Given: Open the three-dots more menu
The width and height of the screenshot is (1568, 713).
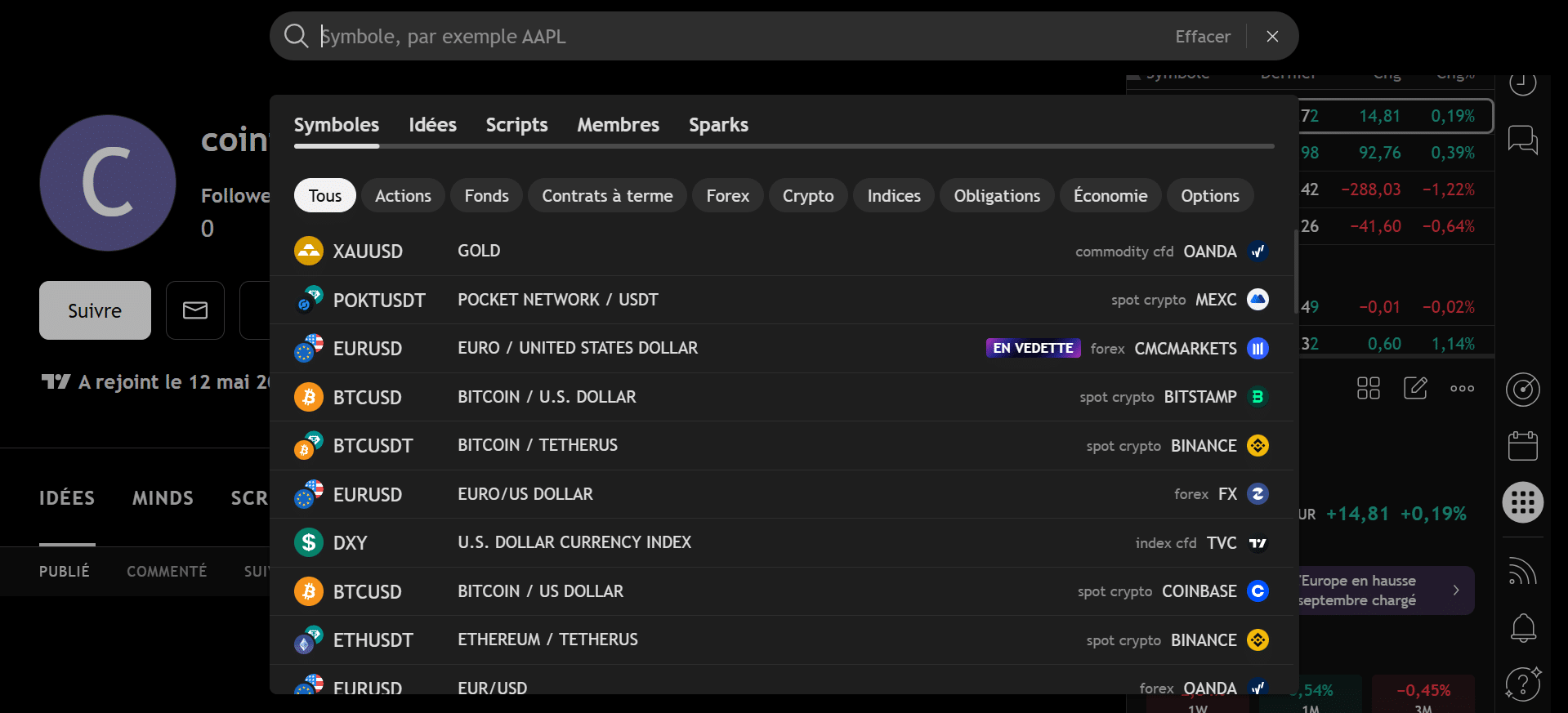Looking at the screenshot, I should click(1462, 388).
